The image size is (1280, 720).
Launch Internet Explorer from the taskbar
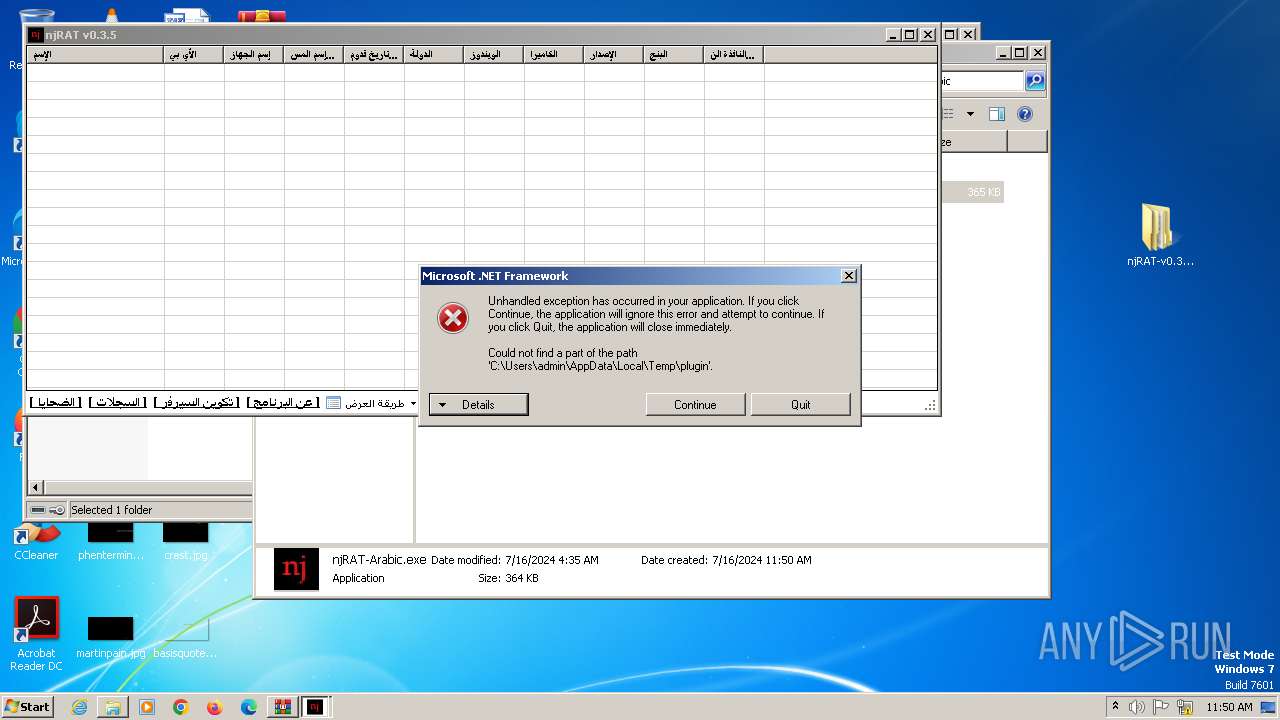pos(79,707)
